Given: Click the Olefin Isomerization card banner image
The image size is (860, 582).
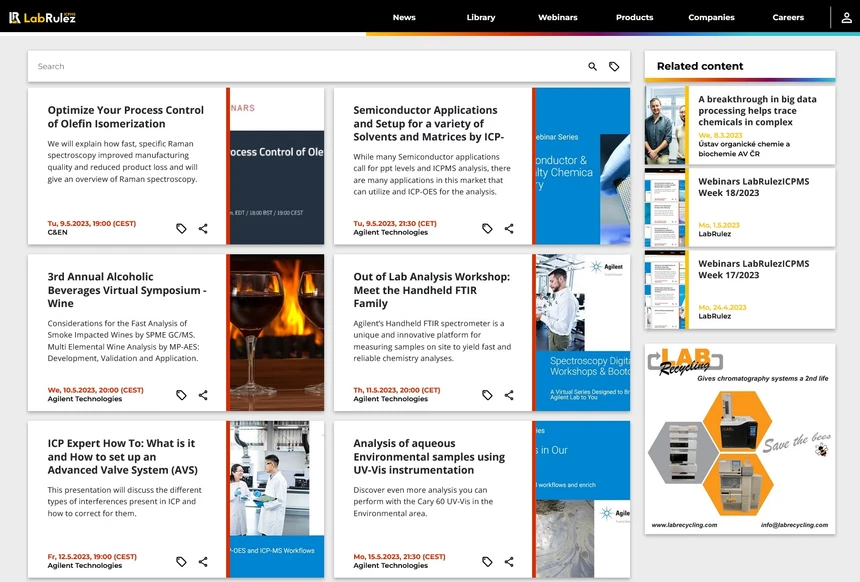Looking at the screenshot, I should click(x=276, y=166).
